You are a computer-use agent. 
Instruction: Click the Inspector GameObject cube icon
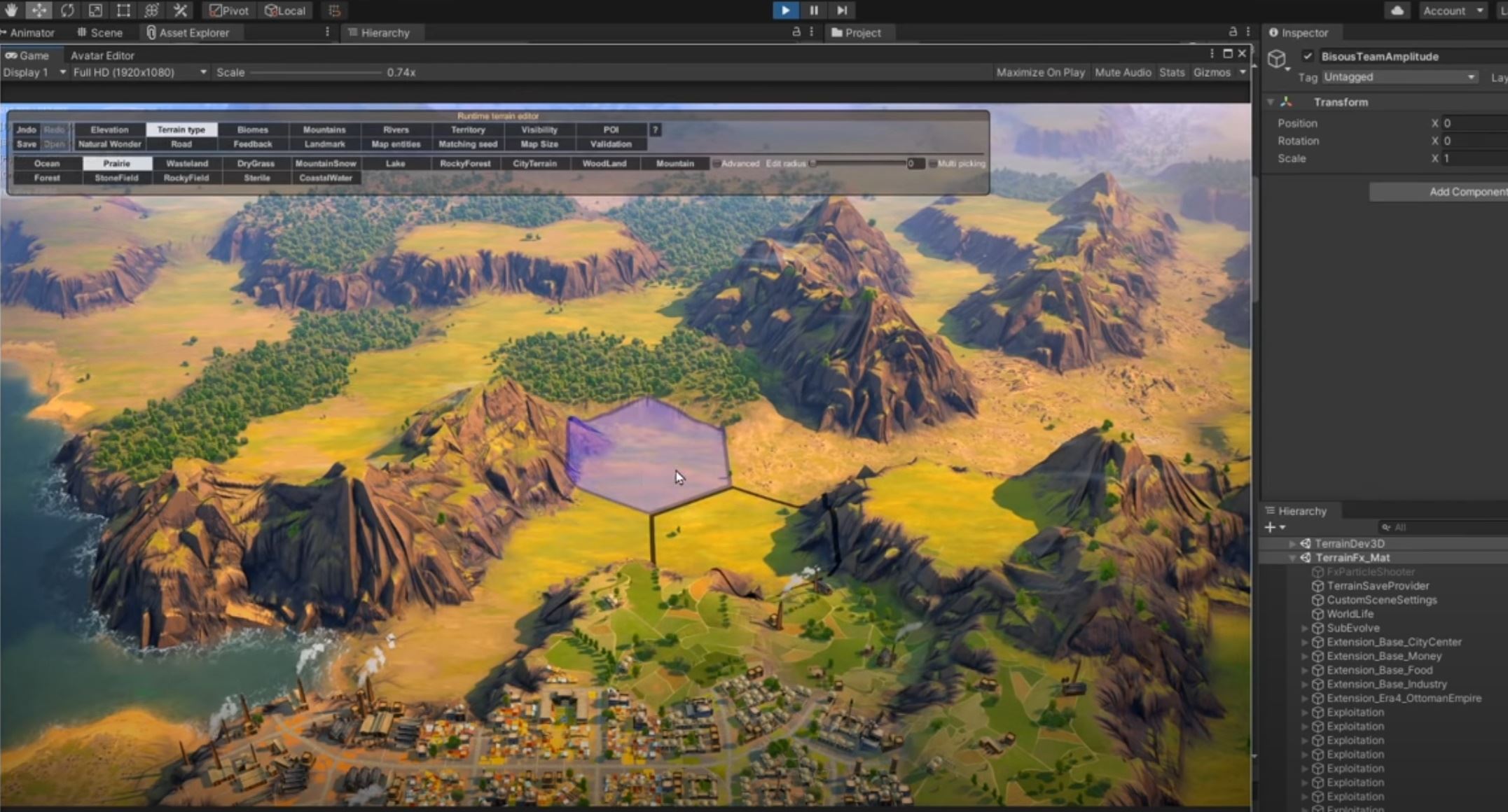point(1278,58)
